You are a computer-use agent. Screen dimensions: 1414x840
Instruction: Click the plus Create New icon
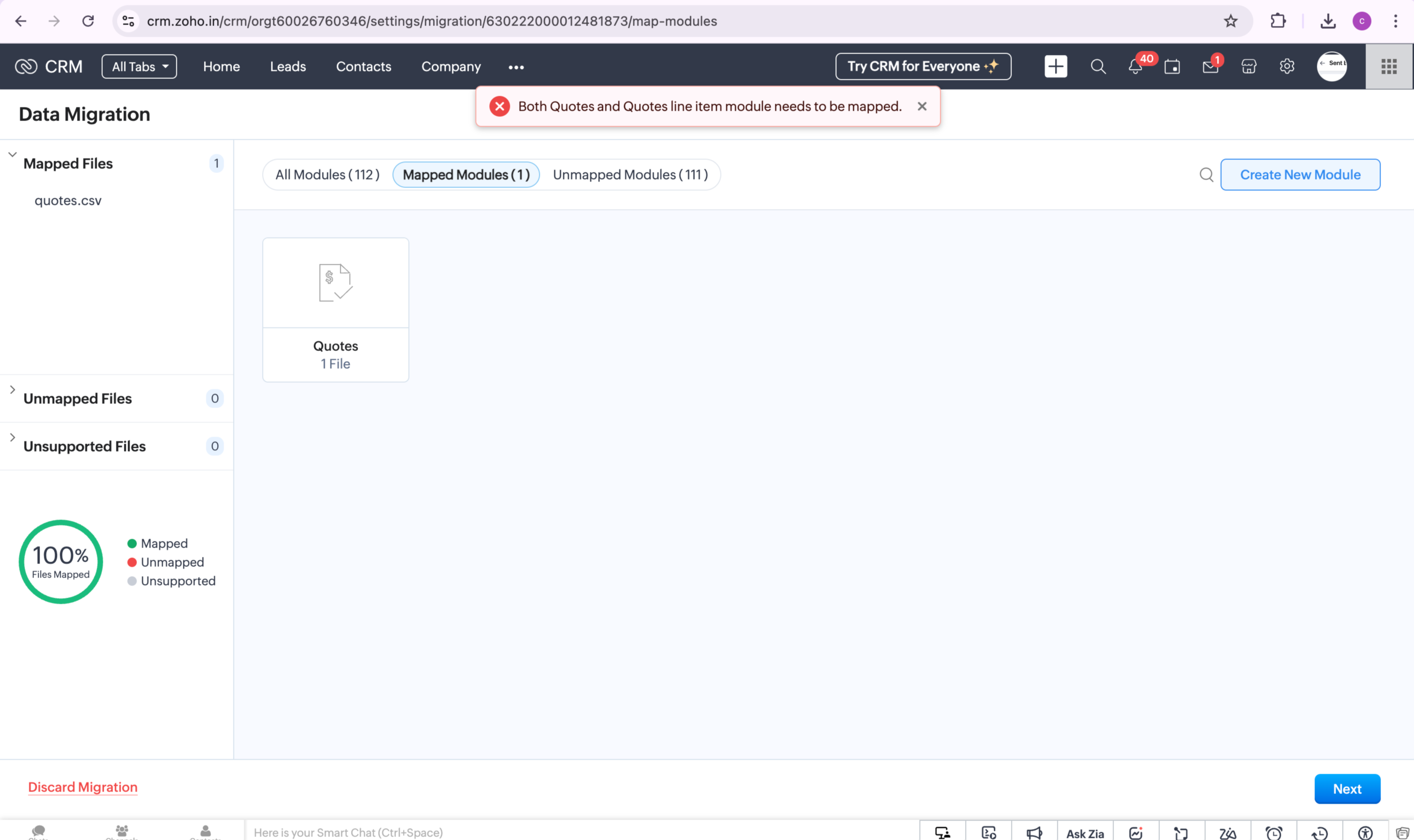coord(1055,67)
